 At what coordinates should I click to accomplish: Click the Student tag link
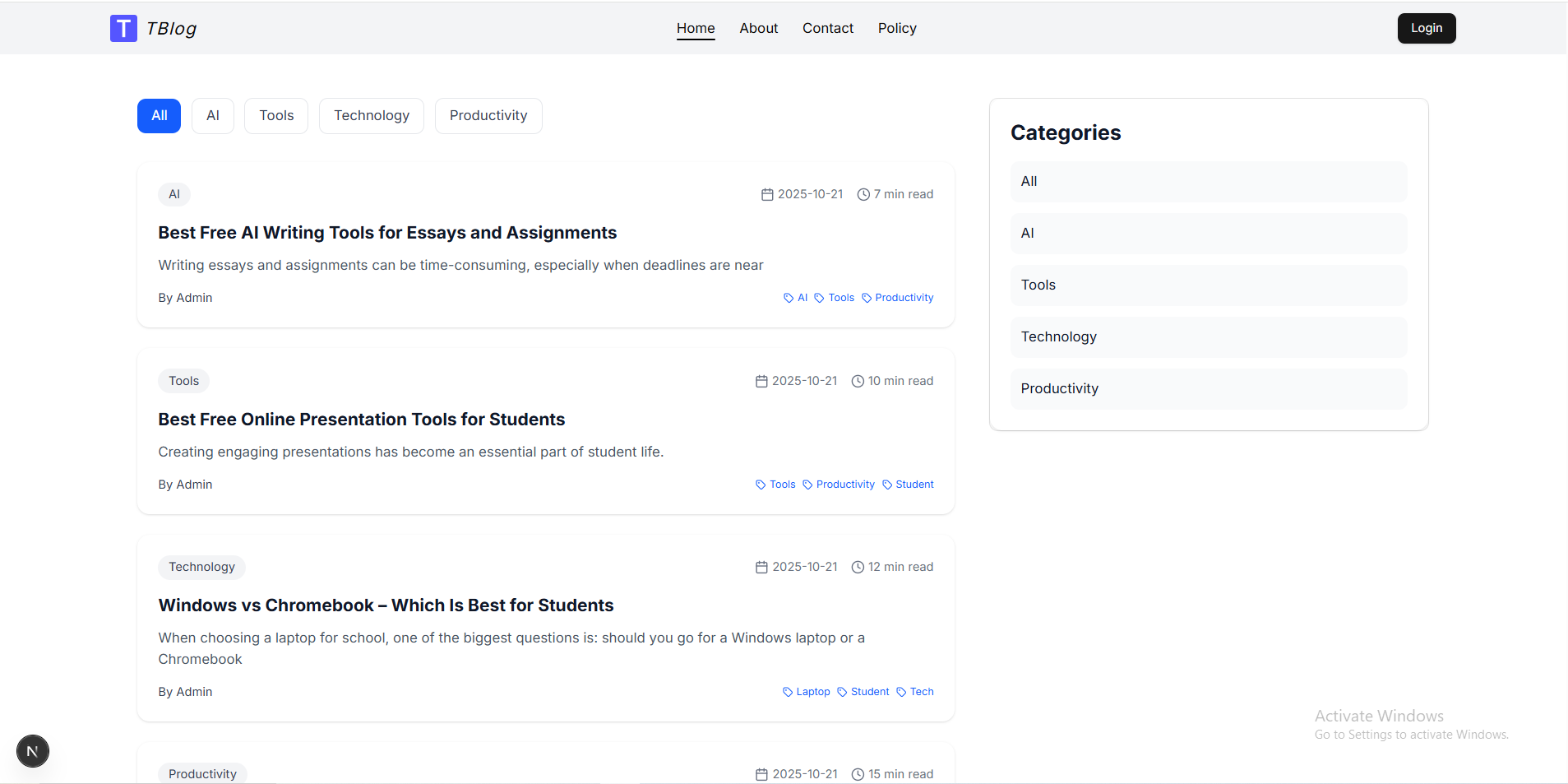(x=914, y=484)
